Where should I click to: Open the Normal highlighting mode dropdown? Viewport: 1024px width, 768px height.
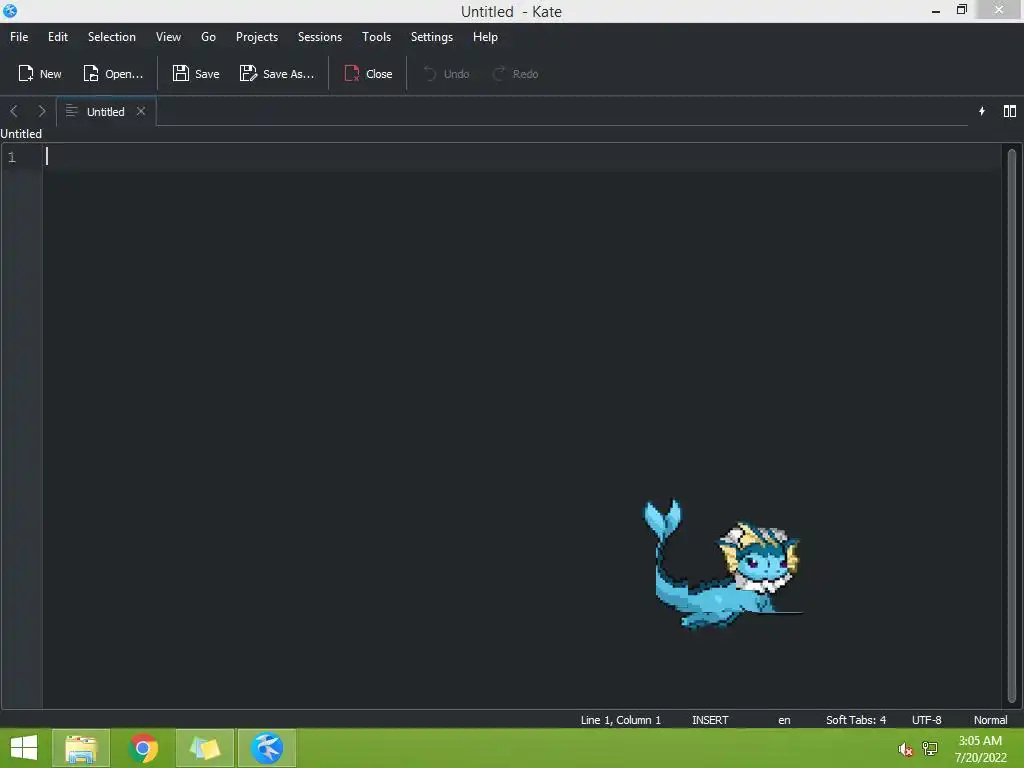990,720
